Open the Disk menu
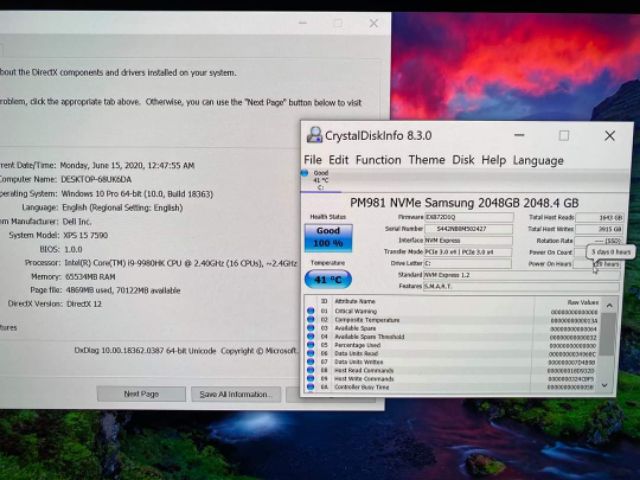 coord(463,160)
